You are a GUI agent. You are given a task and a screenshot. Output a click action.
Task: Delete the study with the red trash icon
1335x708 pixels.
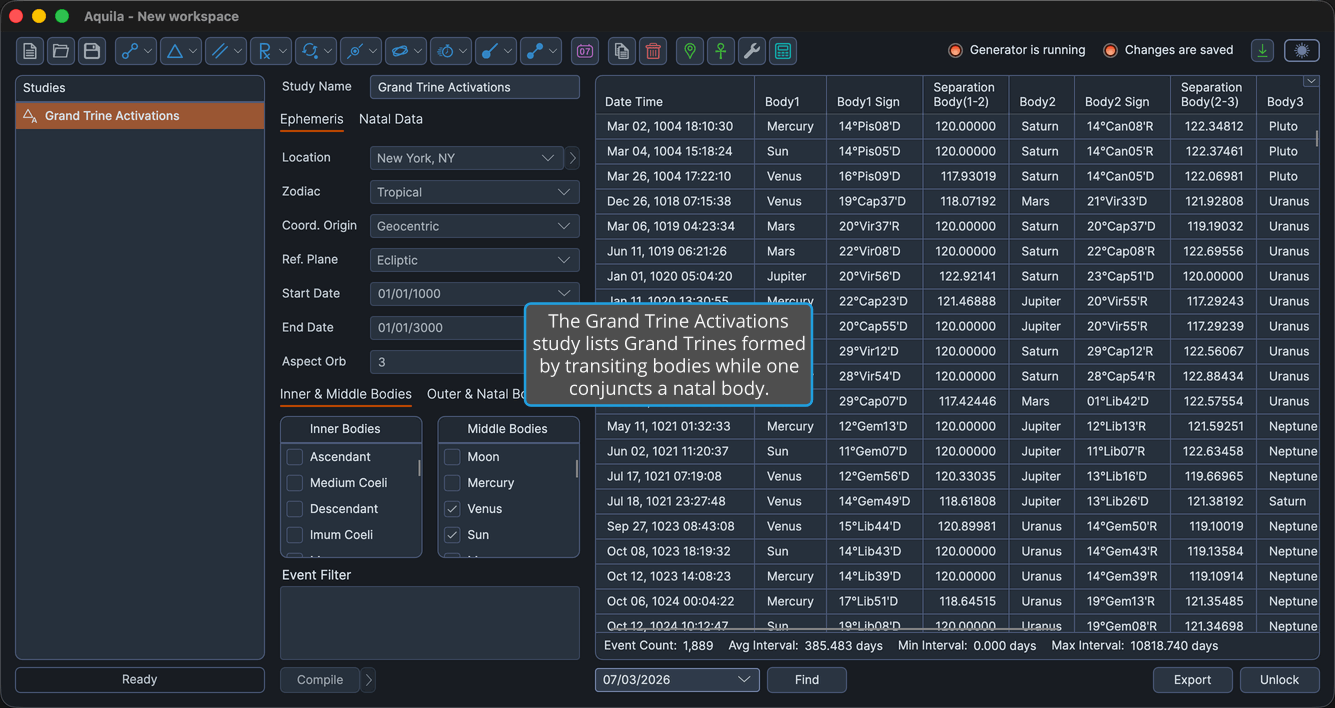[653, 51]
